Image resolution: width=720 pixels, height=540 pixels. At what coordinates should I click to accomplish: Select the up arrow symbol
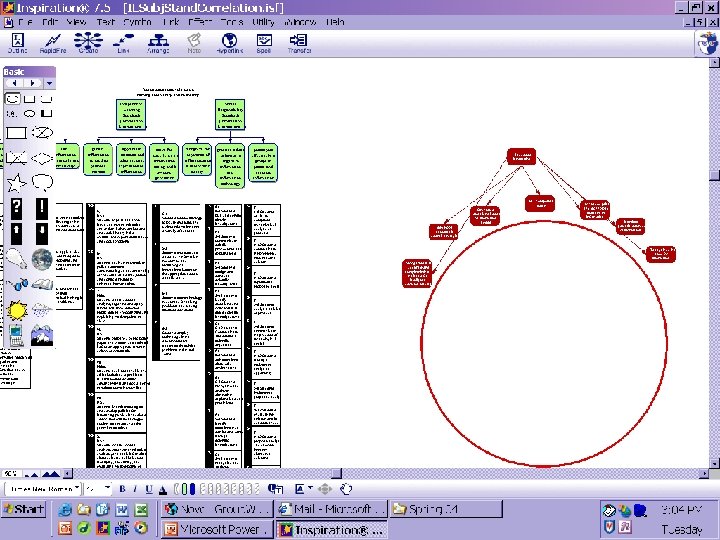coord(16,233)
